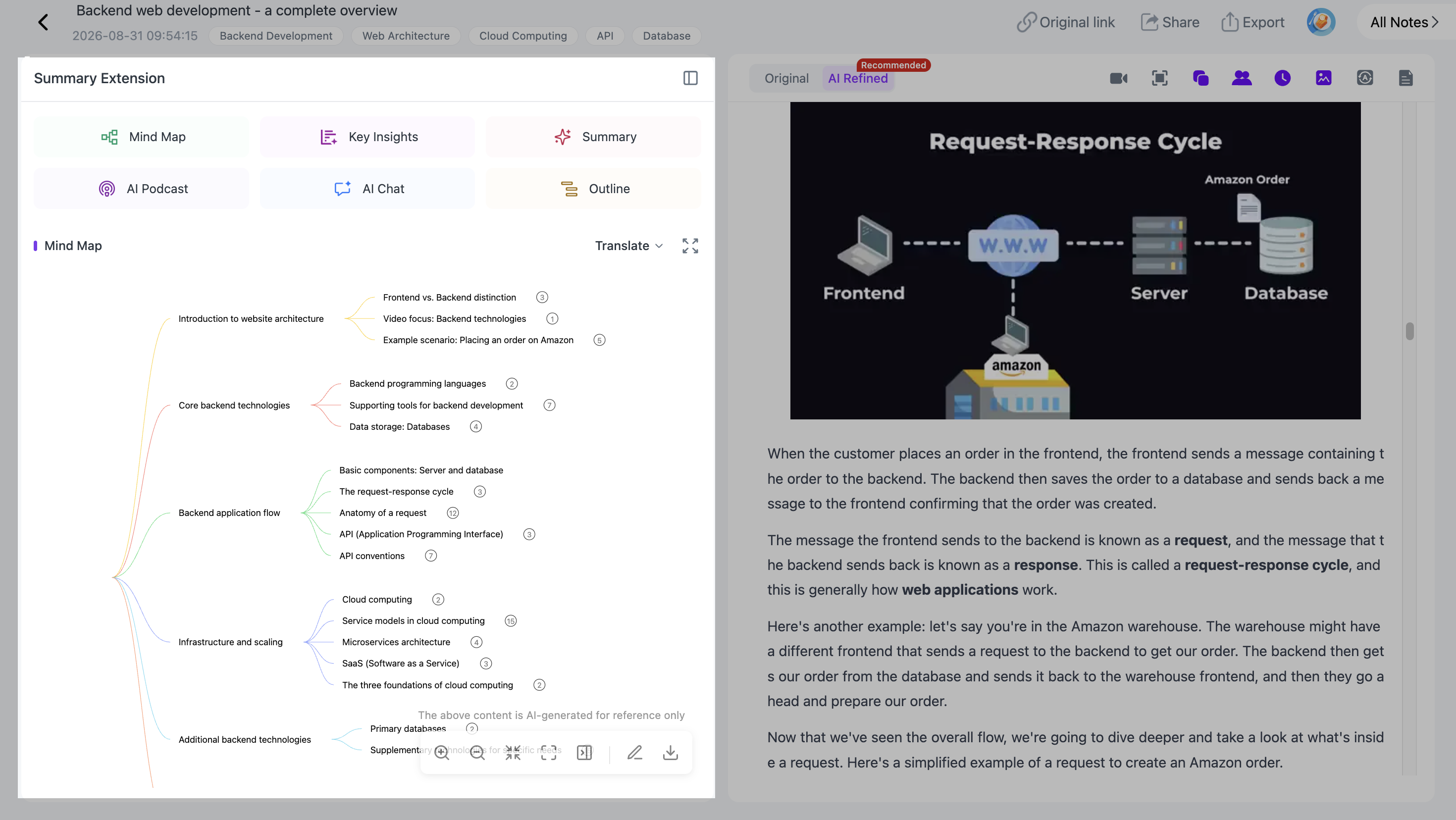1456x820 pixels.
Task: Toggle the video camera icon
Action: (1119, 78)
